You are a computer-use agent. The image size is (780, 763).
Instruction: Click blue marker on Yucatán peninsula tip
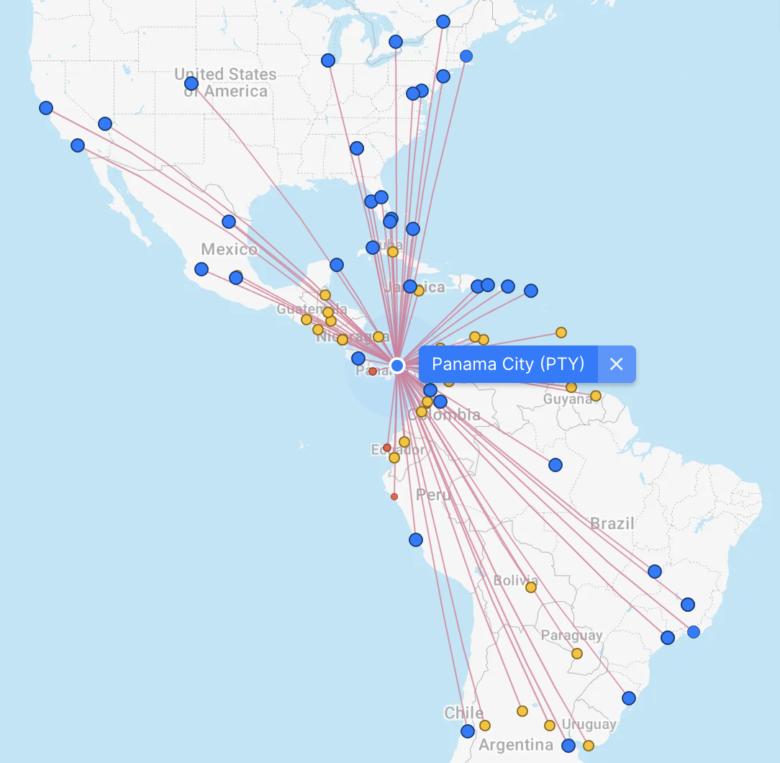[x=337, y=265]
